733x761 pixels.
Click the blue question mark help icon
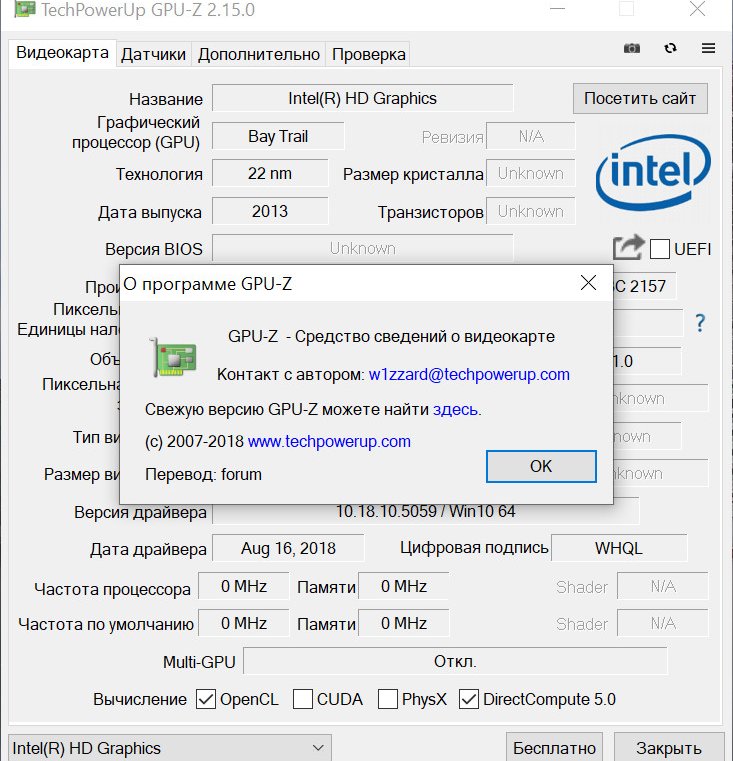point(700,323)
